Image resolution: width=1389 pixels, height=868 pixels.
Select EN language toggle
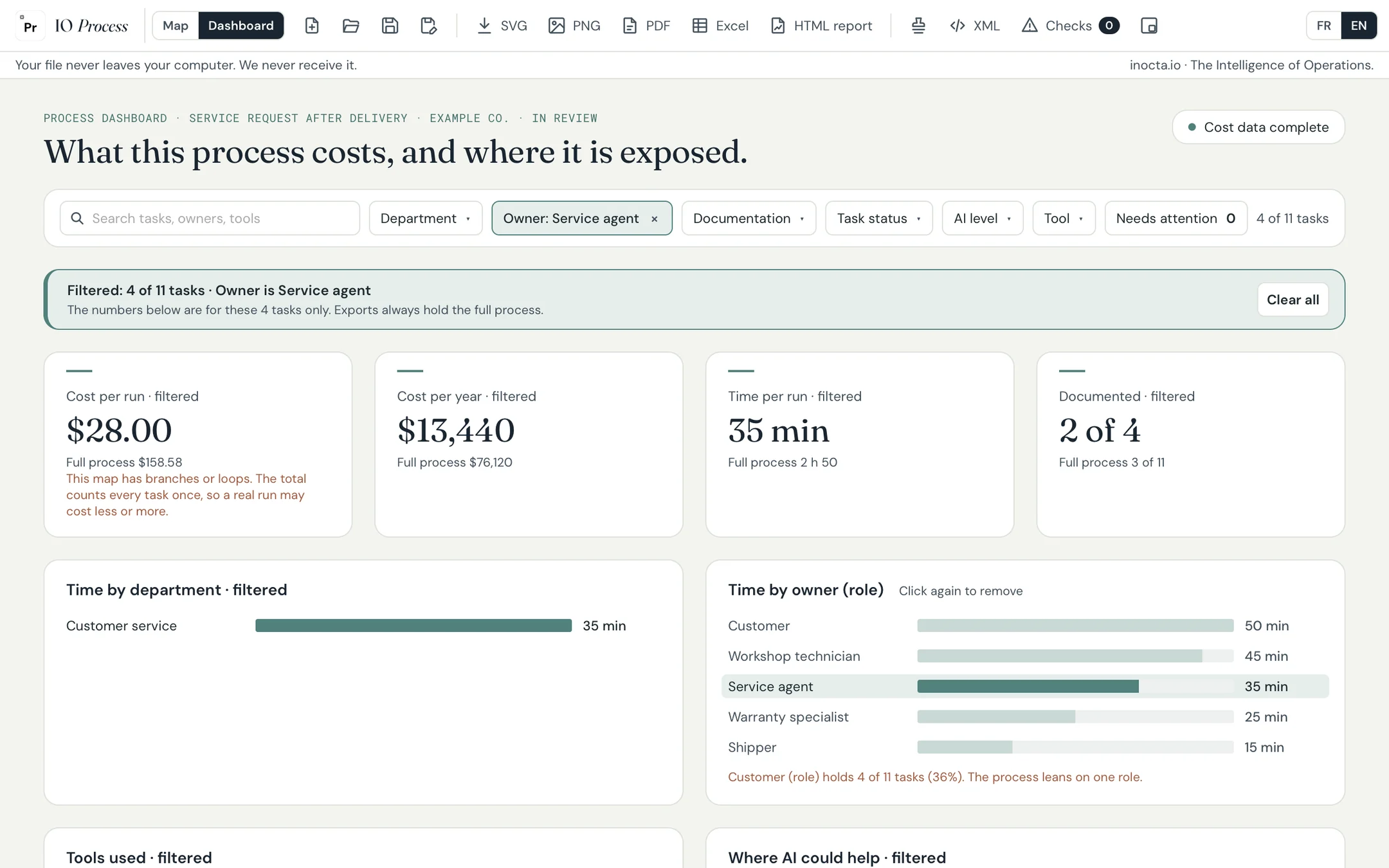click(x=1358, y=26)
